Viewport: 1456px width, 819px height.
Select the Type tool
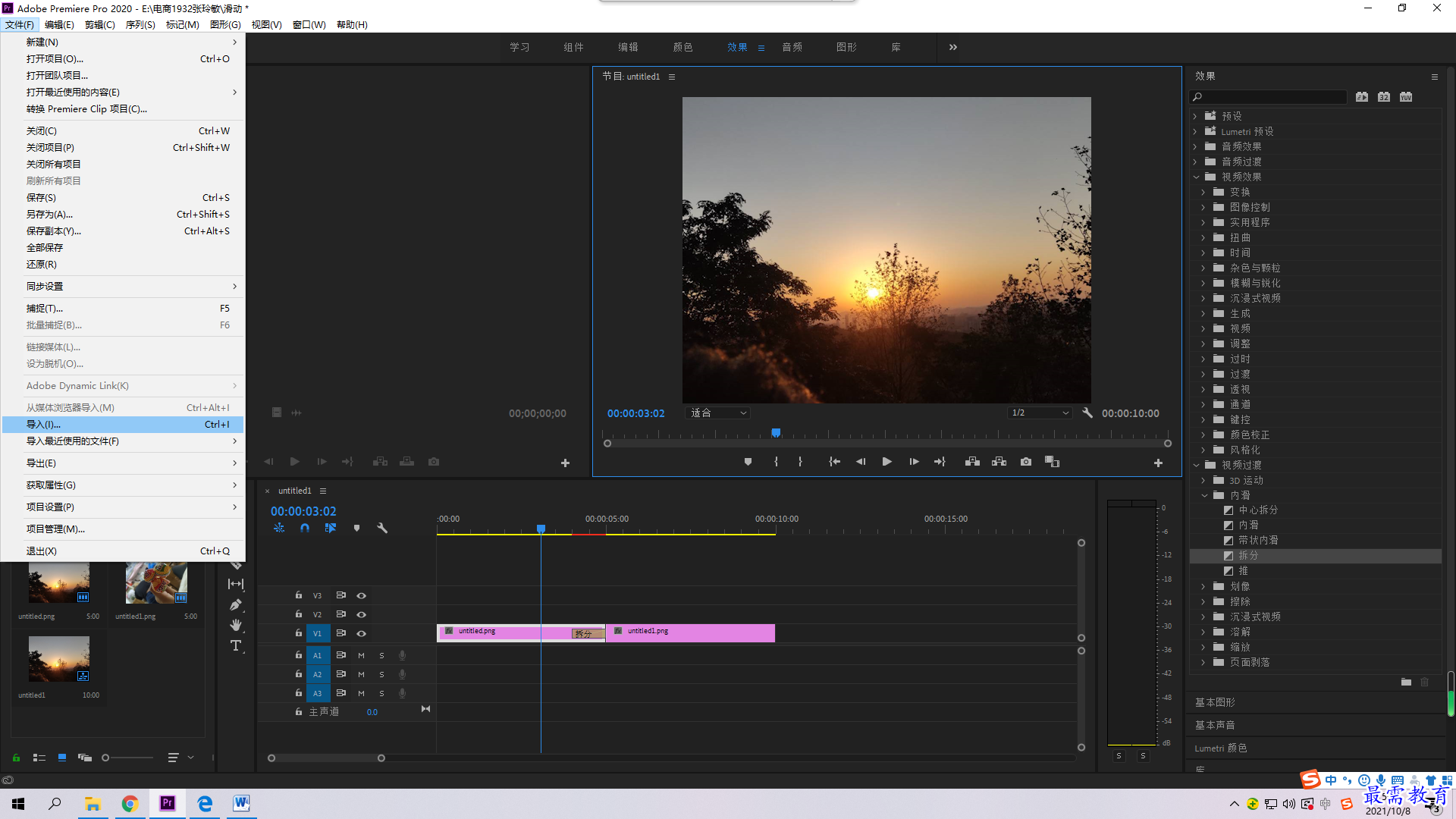[236, 646]
